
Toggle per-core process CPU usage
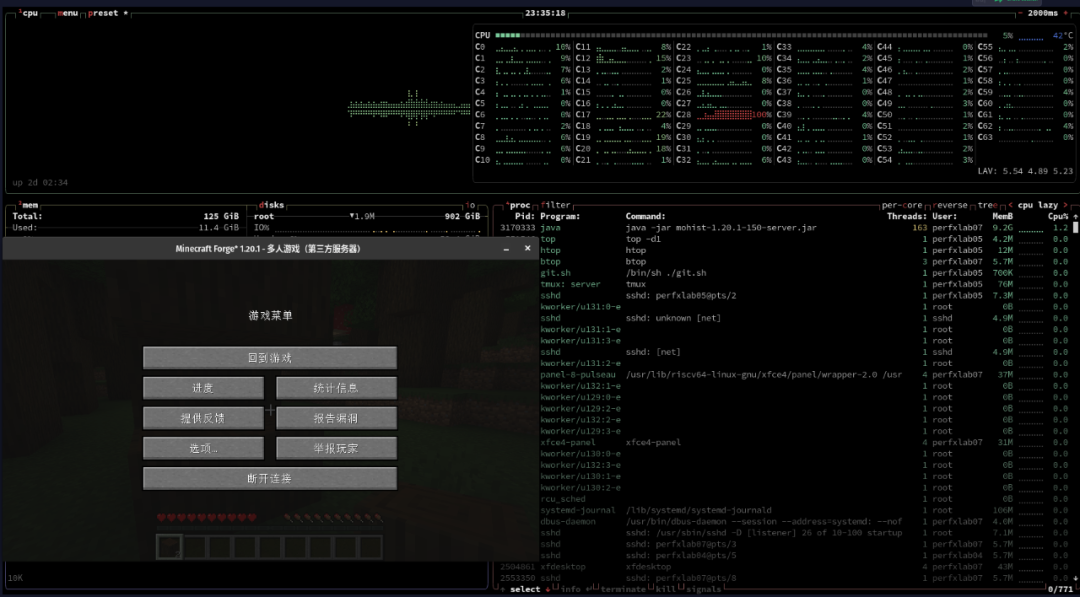point(903,205)
